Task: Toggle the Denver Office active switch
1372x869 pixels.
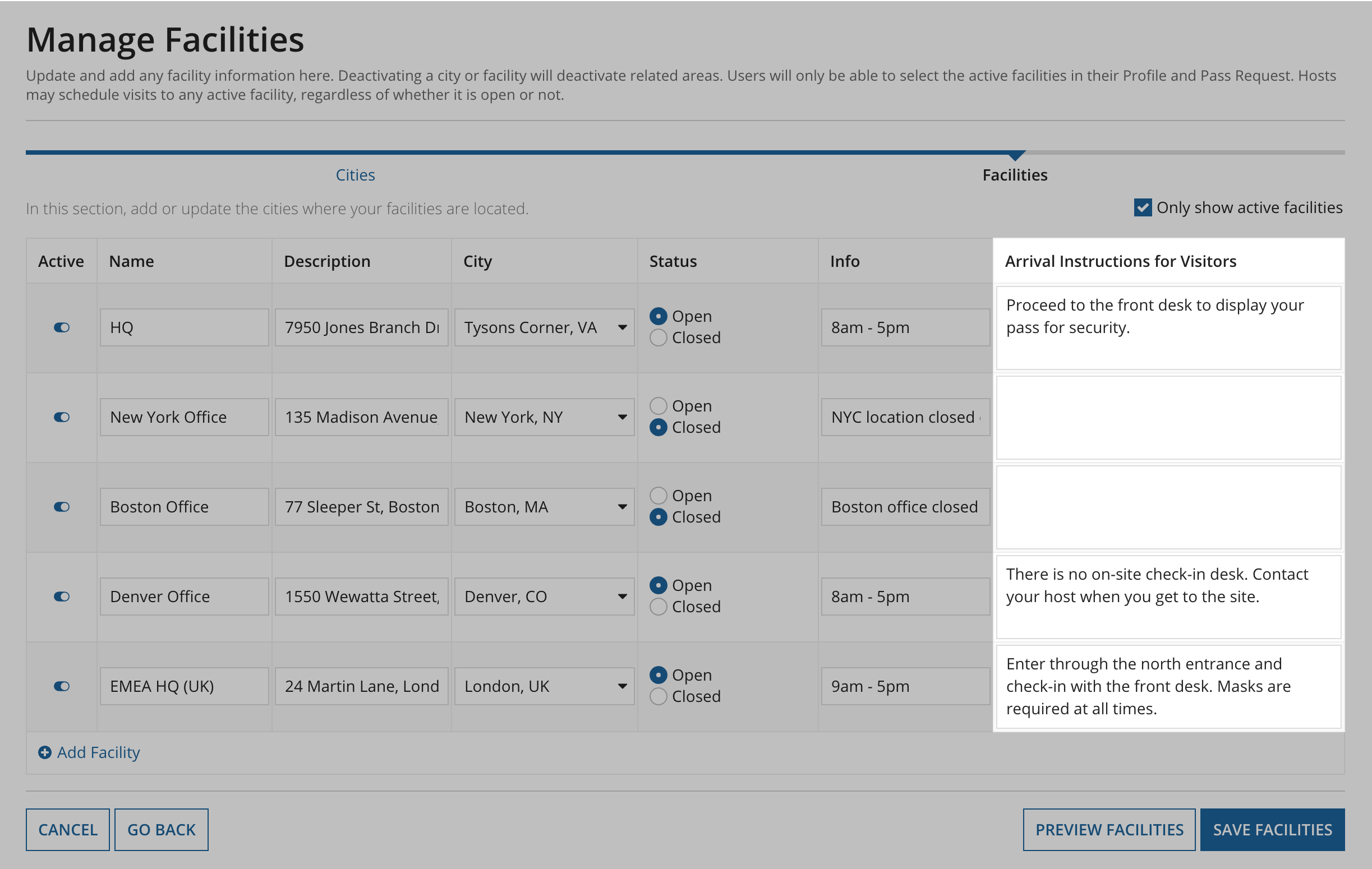Action: tap(62, 596)
